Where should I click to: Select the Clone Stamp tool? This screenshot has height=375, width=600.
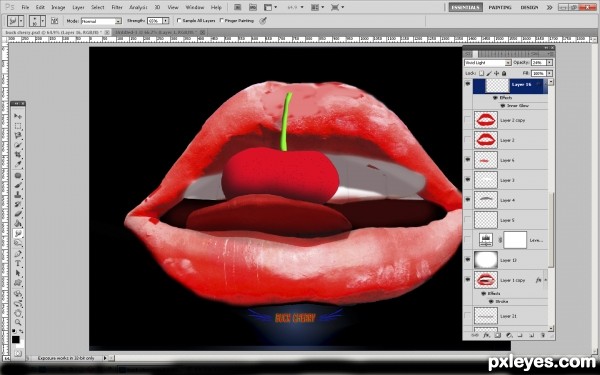[18, 195]
